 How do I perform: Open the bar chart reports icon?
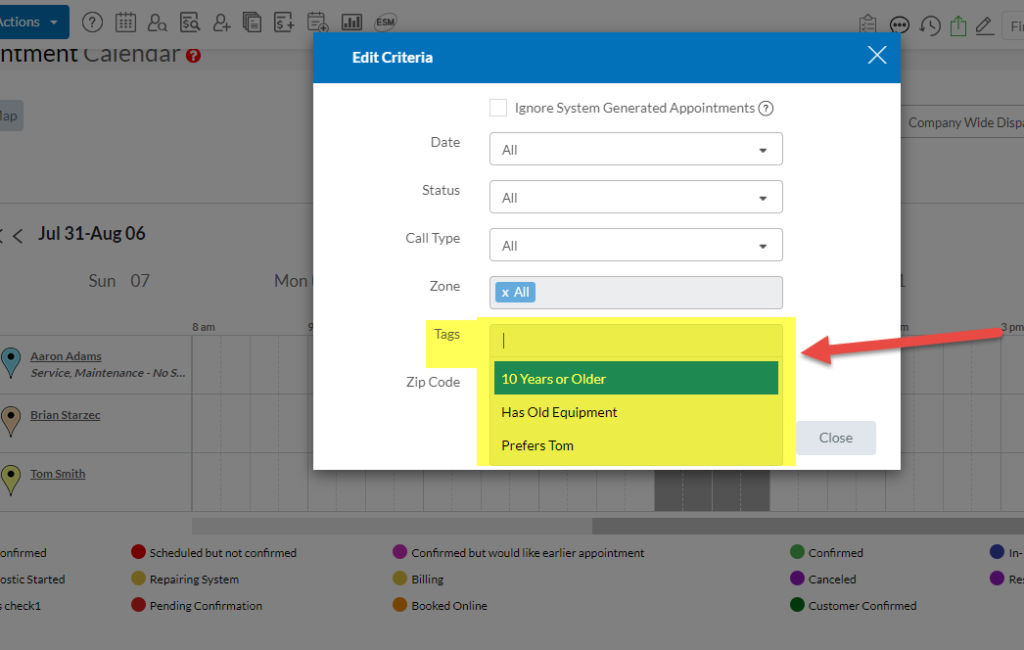click(351, 22)
